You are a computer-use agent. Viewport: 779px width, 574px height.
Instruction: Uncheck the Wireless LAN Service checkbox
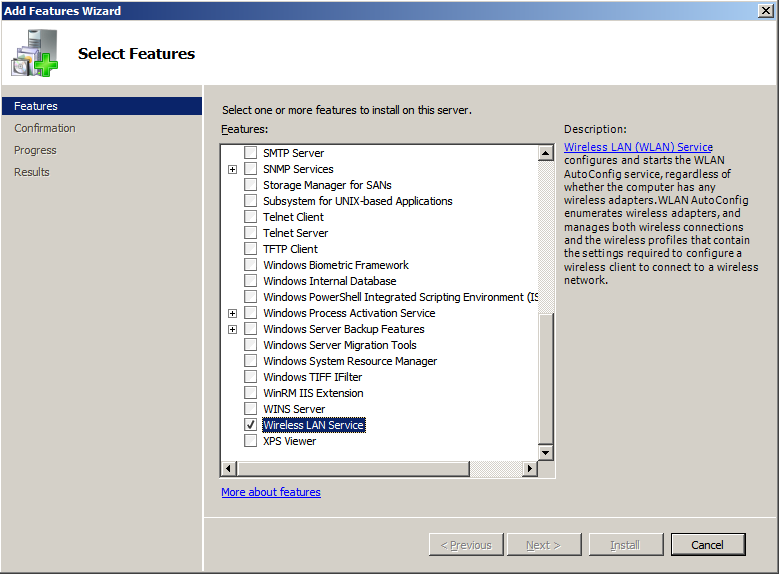tap(251, 425)
